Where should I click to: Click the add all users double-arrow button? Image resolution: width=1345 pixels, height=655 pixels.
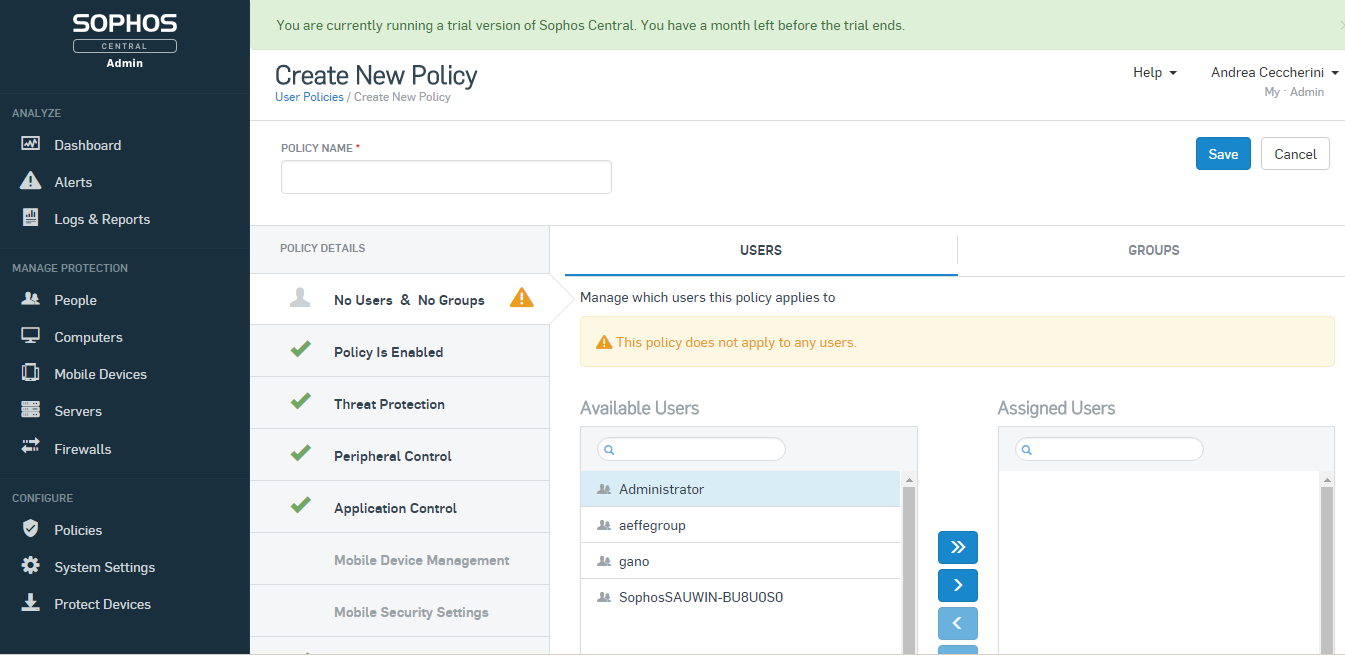(957, 547)
